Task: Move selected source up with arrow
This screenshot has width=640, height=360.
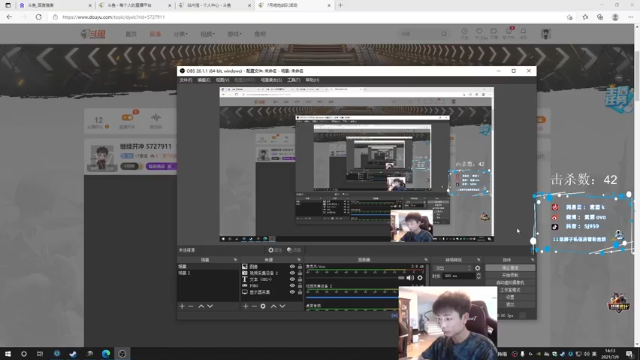Action: coord(273,306)
